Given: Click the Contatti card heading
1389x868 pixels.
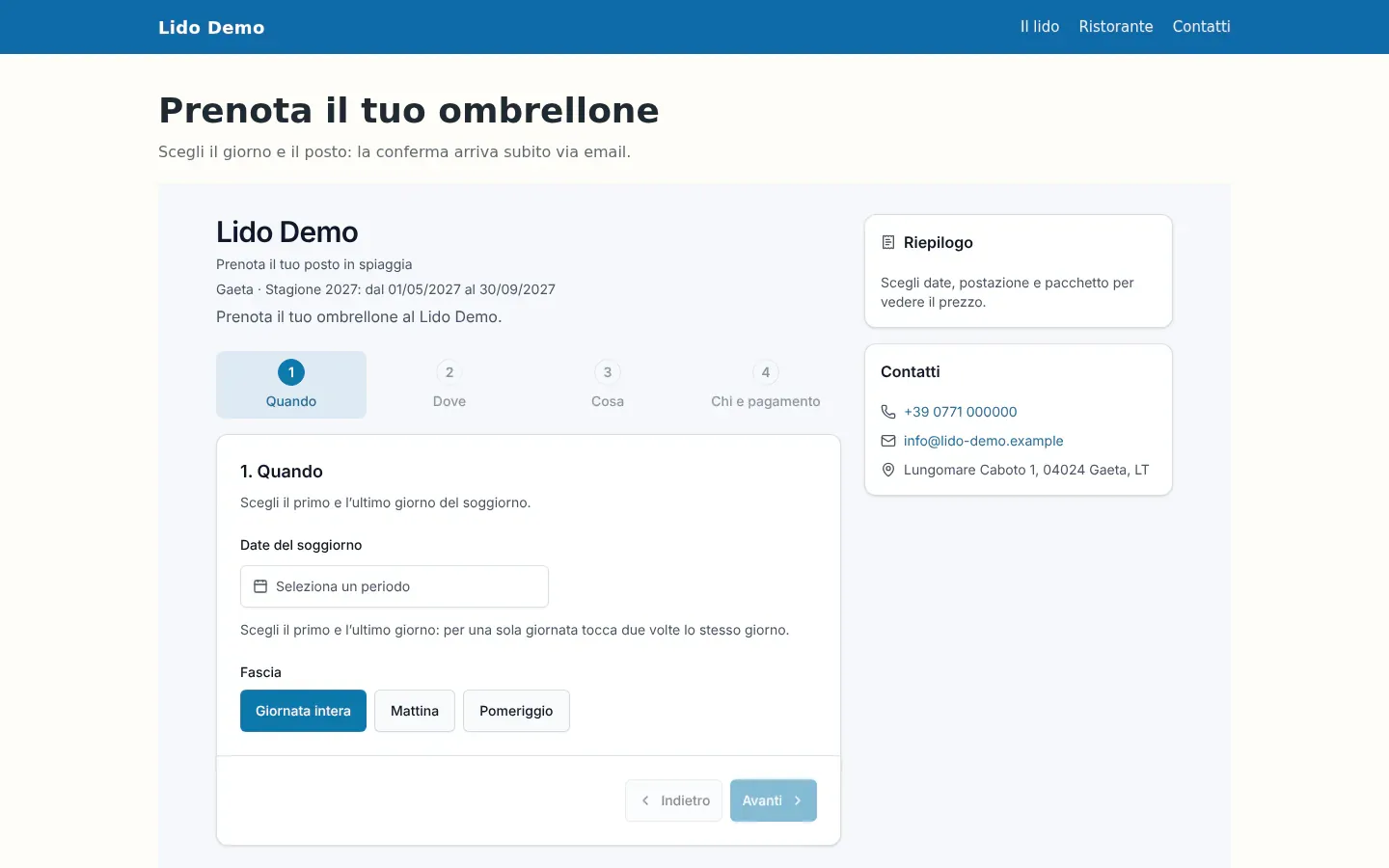Looking at the screenshot, I should tap(911, 371).
